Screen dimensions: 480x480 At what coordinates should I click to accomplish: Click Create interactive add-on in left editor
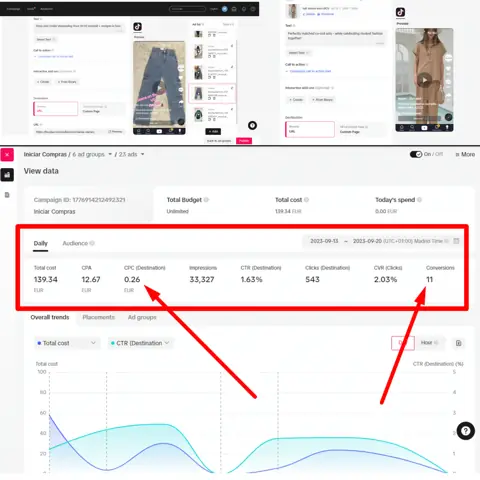43,82
